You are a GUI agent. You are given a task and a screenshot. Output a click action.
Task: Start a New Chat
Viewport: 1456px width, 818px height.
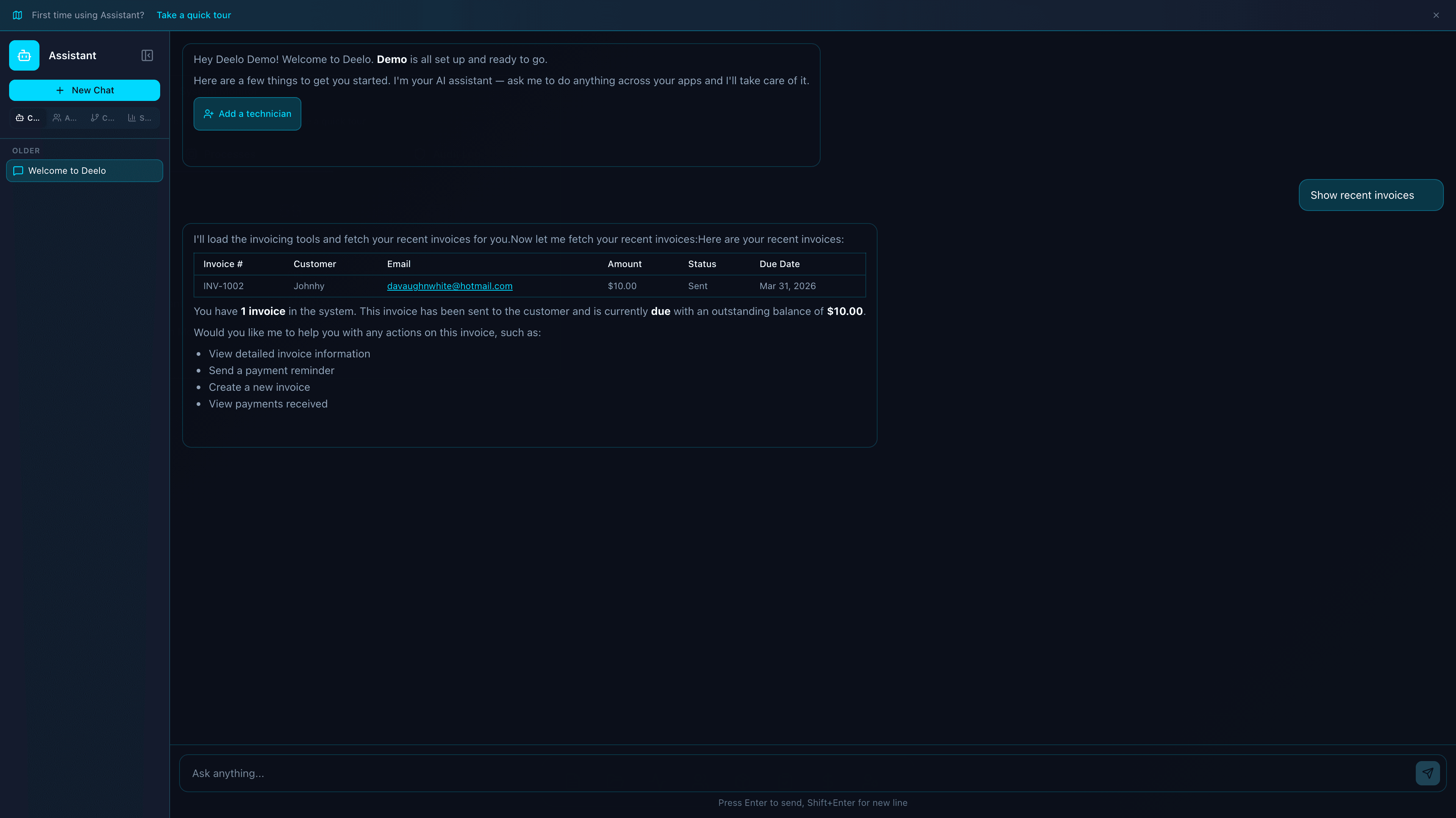coord(85,90)
